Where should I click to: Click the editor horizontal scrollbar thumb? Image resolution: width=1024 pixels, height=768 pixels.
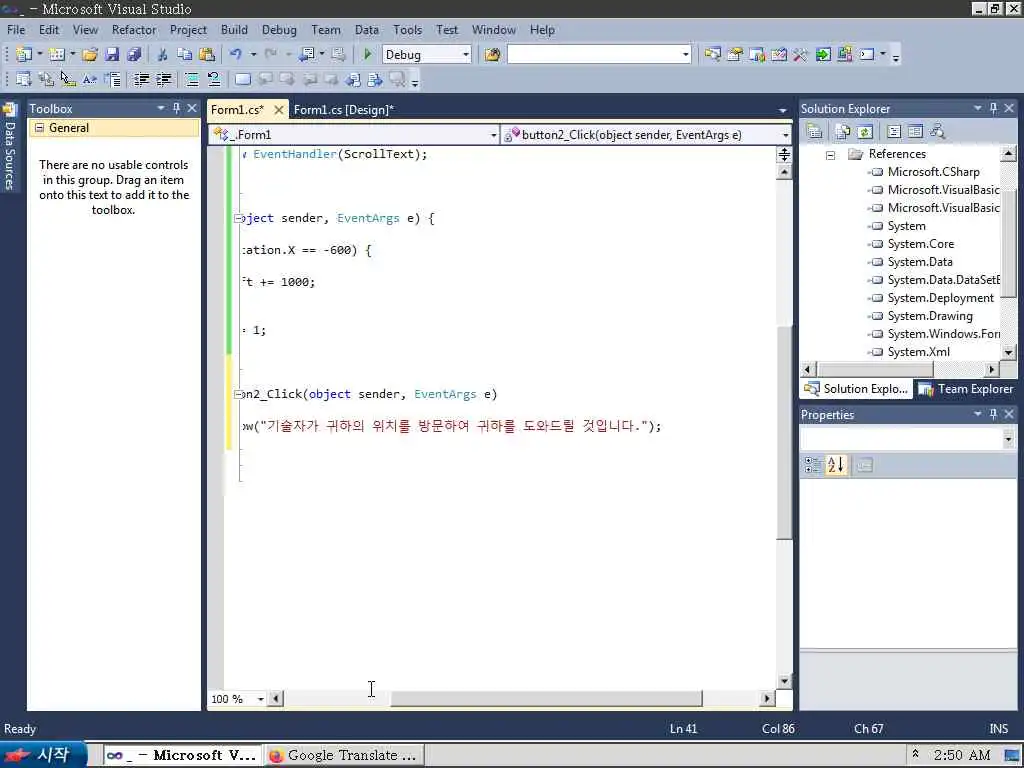[546, 699]
